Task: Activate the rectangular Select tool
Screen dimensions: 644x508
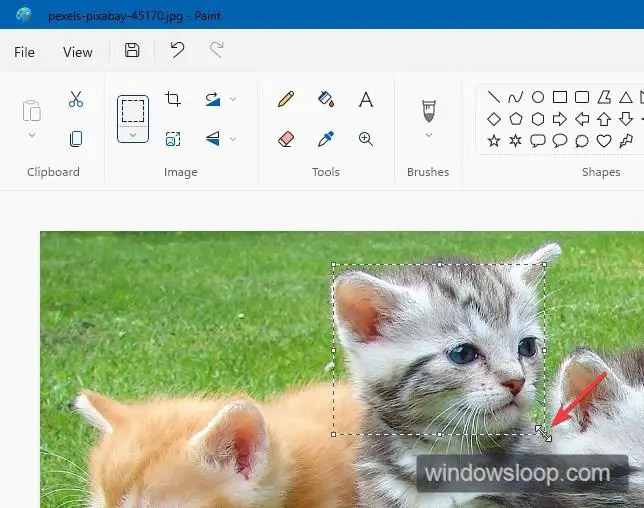Action: [133, 110]
